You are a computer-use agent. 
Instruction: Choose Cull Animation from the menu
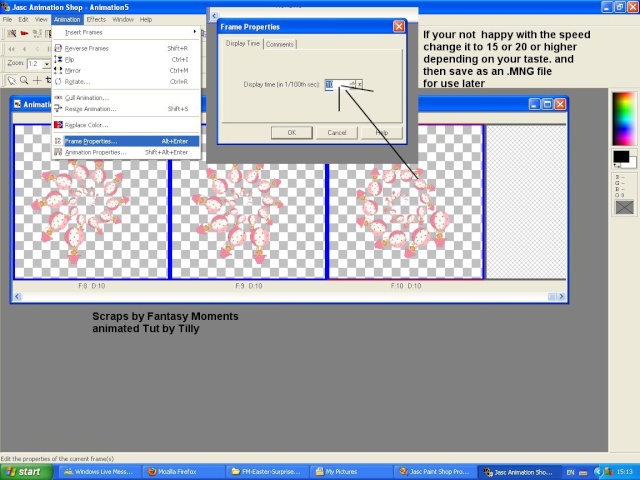[x=127, y=98]
